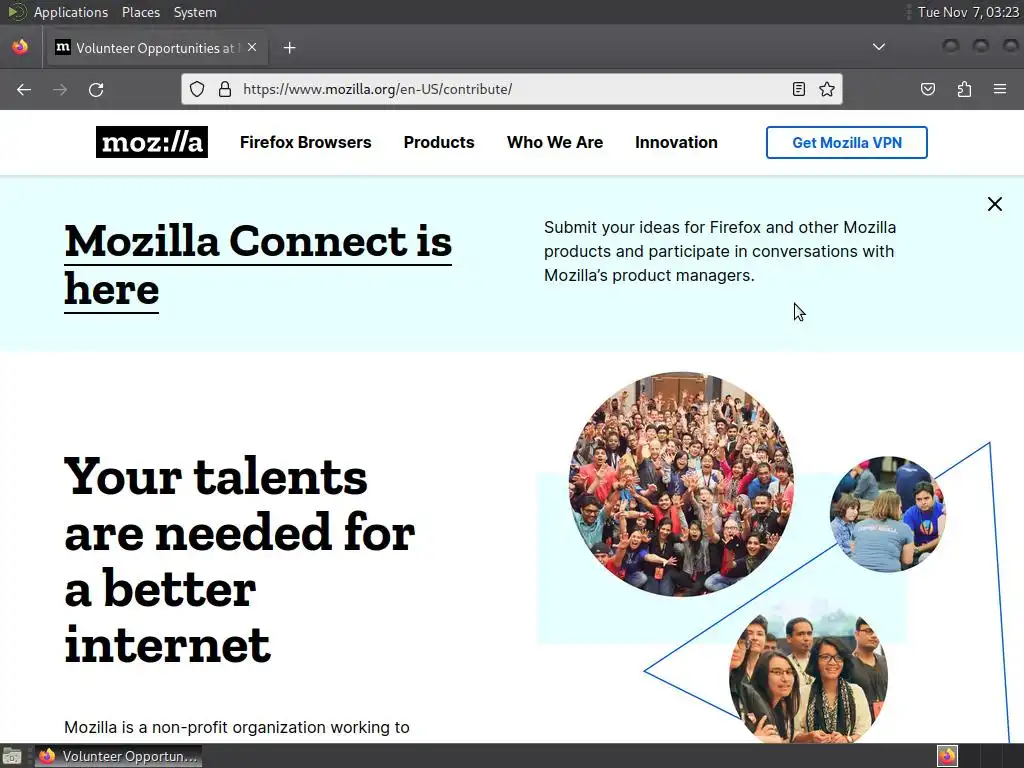The width and height of the screenshot is (1024, 768).
Task: Click the URL address field
Action: 509,89
